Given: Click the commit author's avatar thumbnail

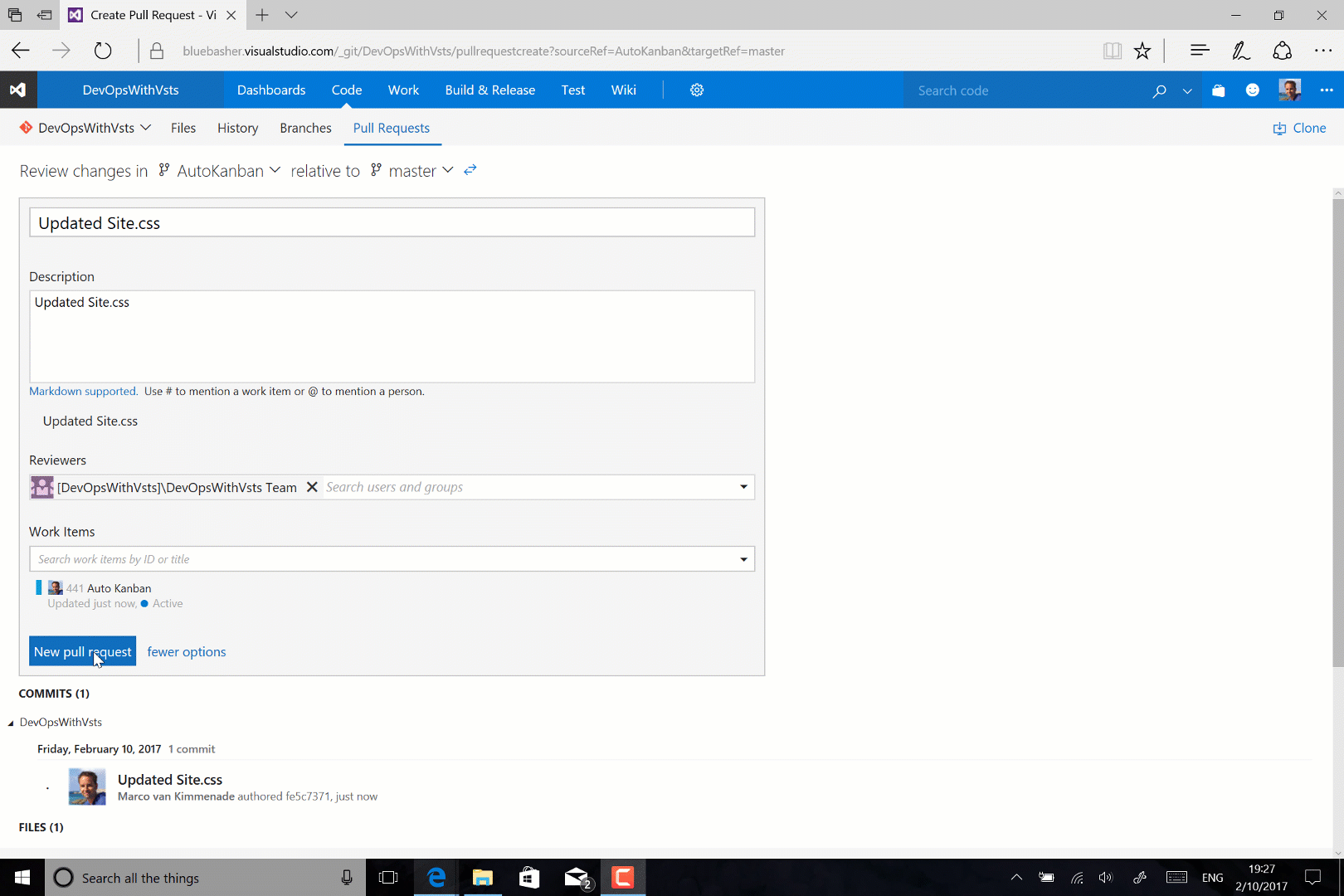Looking at the screenshot, I should tap(87, 786).
